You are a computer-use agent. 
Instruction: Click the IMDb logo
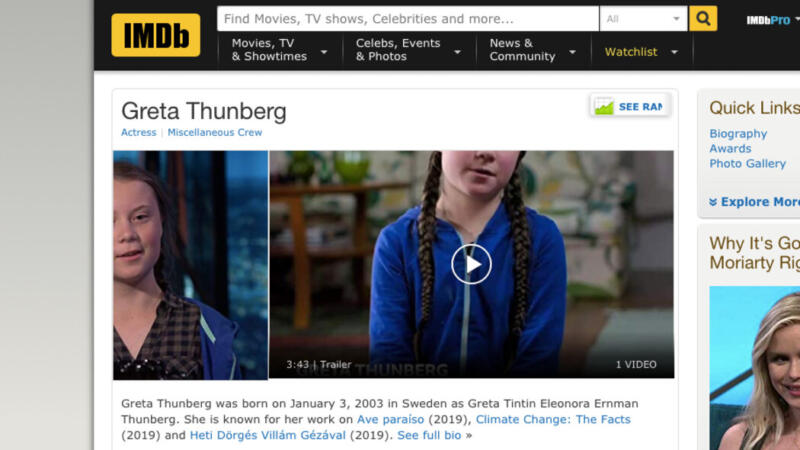pyautogui.click(x=156, y=35)
